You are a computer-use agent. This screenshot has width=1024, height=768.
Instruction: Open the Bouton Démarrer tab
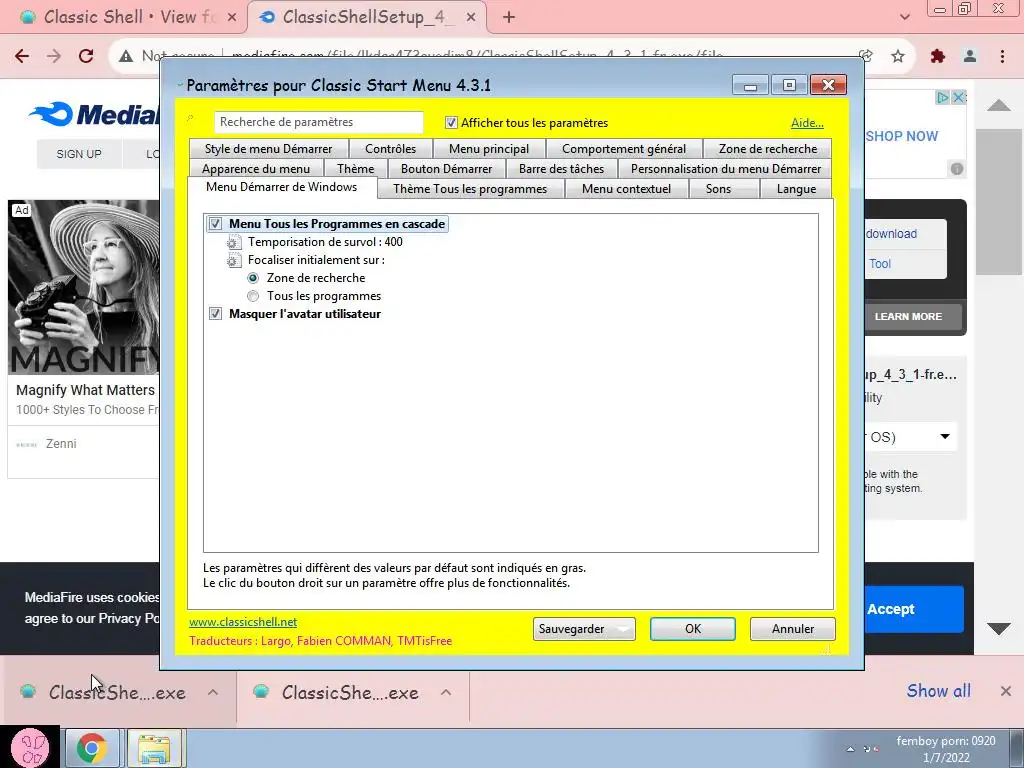(x=447, y=169)
